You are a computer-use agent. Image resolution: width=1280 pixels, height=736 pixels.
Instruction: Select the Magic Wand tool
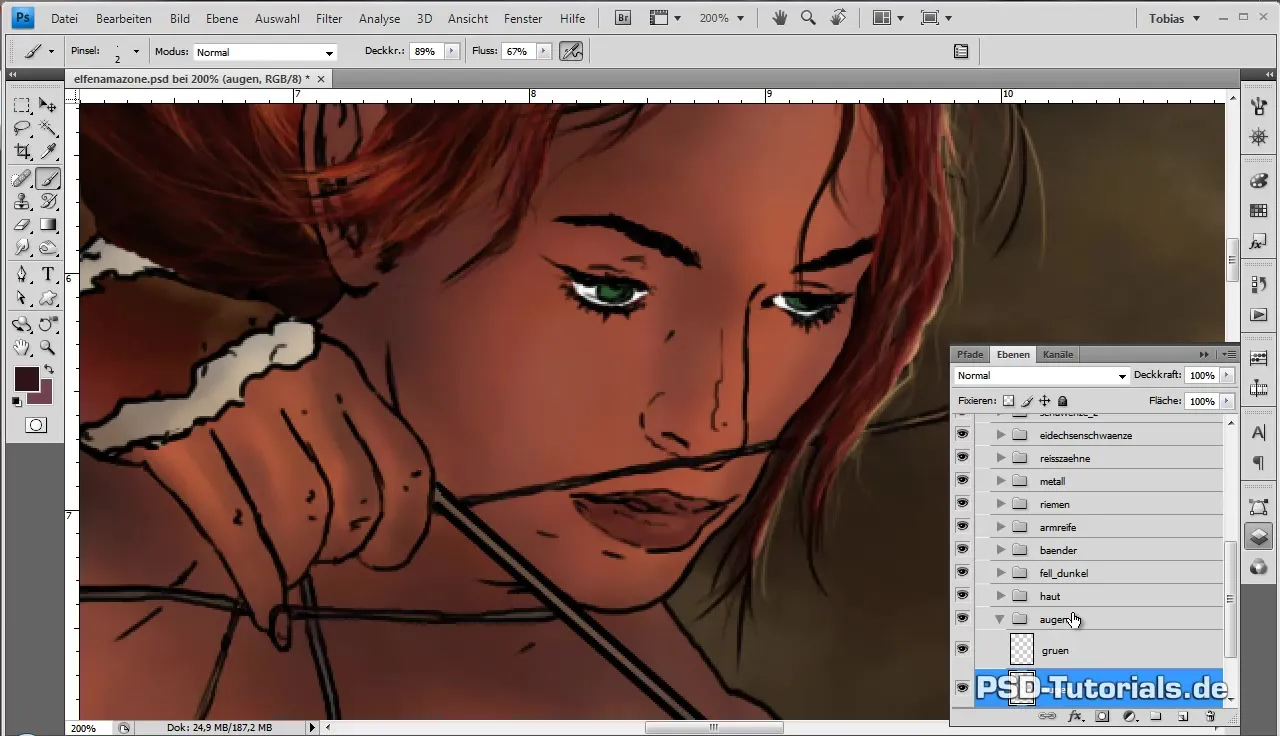pos(48,129)
